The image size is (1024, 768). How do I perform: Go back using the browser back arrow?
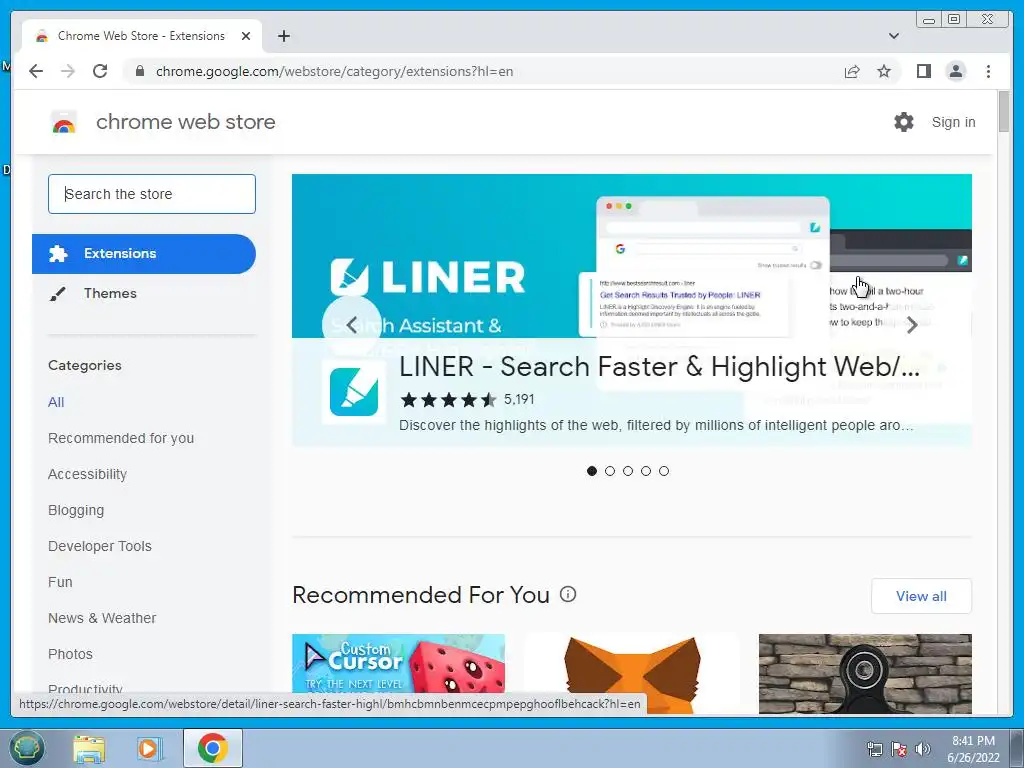point(36,71)
